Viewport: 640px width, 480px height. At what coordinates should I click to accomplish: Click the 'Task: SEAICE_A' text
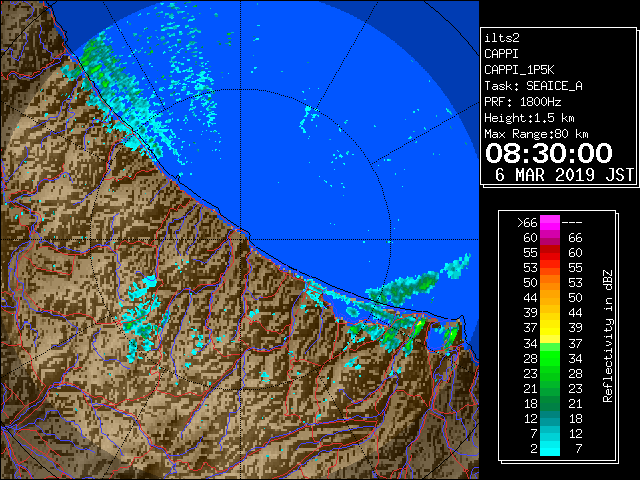point(533,86)
